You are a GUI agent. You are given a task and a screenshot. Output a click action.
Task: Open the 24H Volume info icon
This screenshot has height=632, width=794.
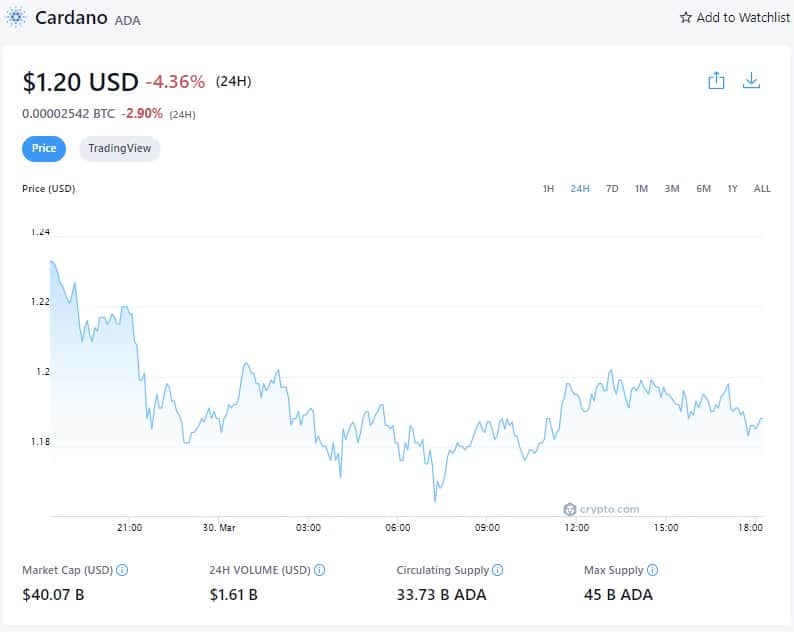320,570
